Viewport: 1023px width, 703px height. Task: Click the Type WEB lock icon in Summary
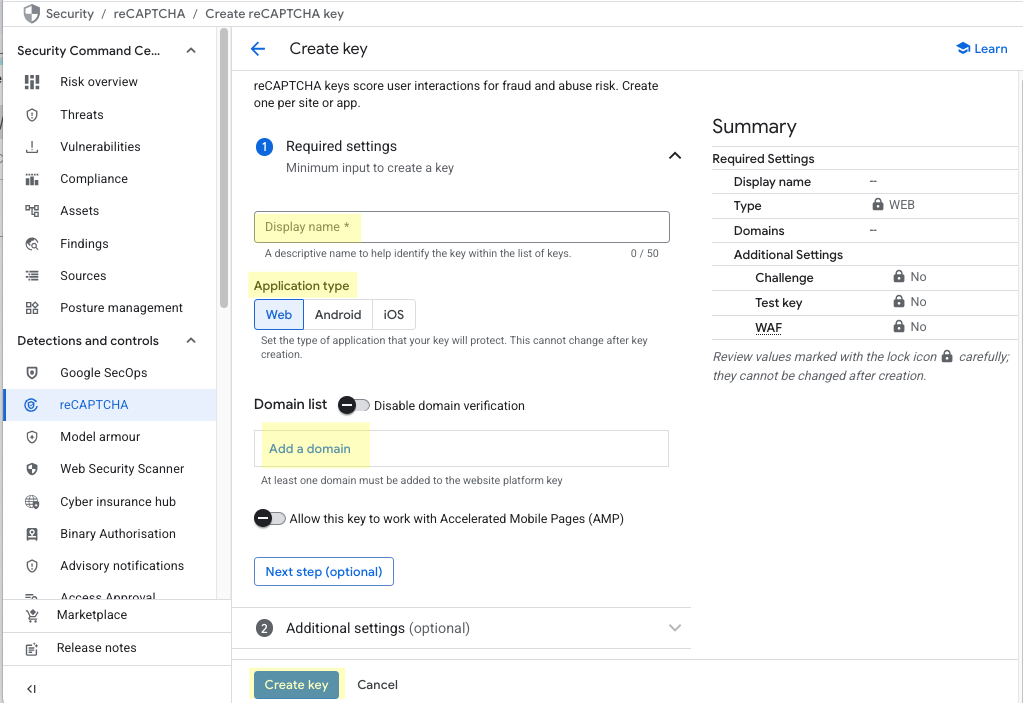coord(878,204)
